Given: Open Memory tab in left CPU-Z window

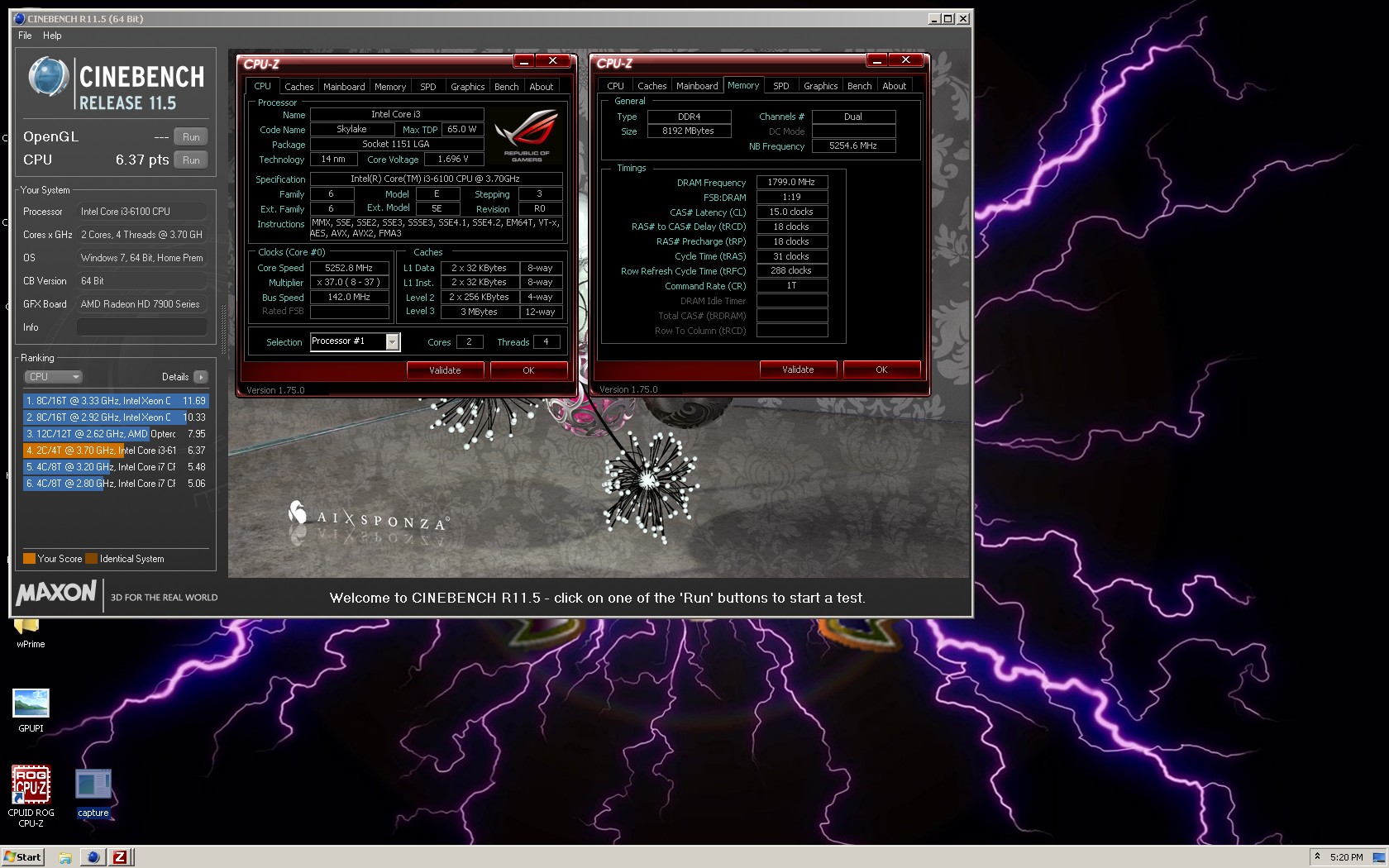Looking at the screenshot, I should (390, 87).
